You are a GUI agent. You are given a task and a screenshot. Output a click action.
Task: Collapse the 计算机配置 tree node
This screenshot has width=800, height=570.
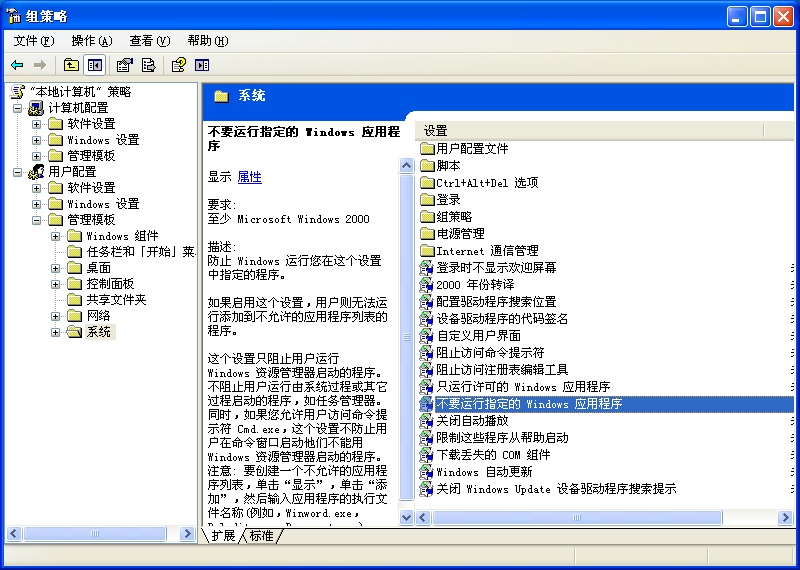18,108
